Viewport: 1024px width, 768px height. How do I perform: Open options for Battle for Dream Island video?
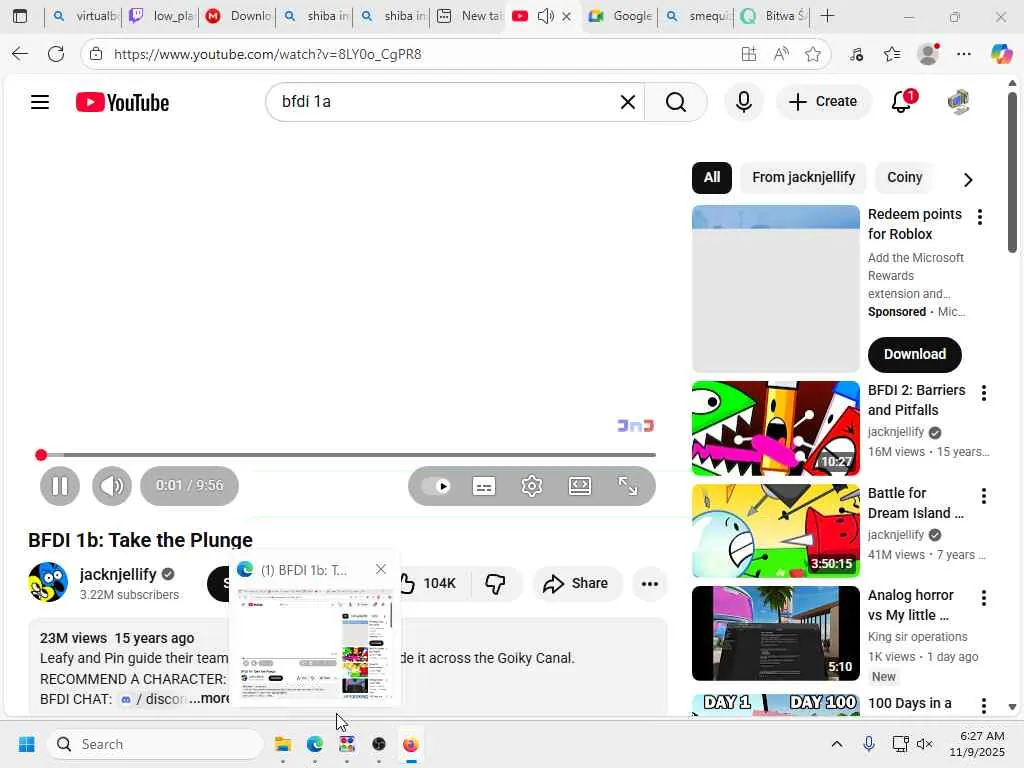[984, 496]
